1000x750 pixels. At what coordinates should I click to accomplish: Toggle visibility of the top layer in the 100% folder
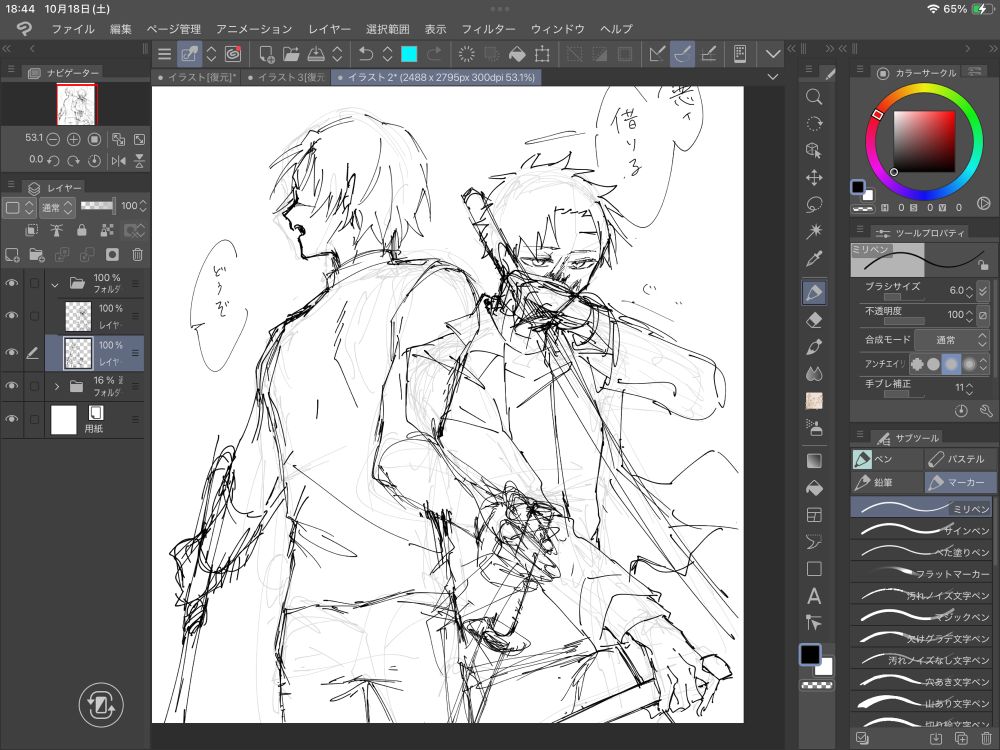(x=11, y=316)
